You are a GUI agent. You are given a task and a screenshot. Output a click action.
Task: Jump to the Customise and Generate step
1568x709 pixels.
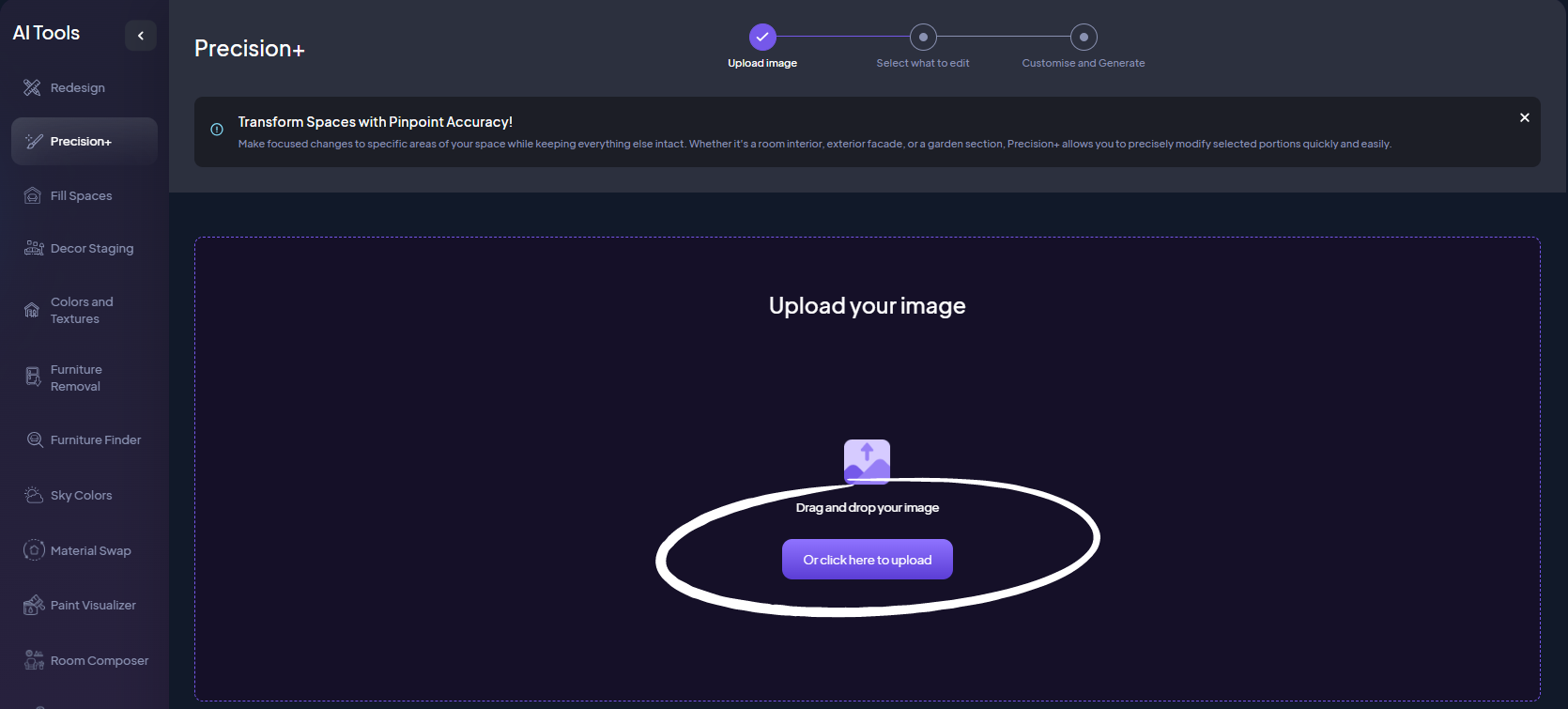tap(1084, 37)
